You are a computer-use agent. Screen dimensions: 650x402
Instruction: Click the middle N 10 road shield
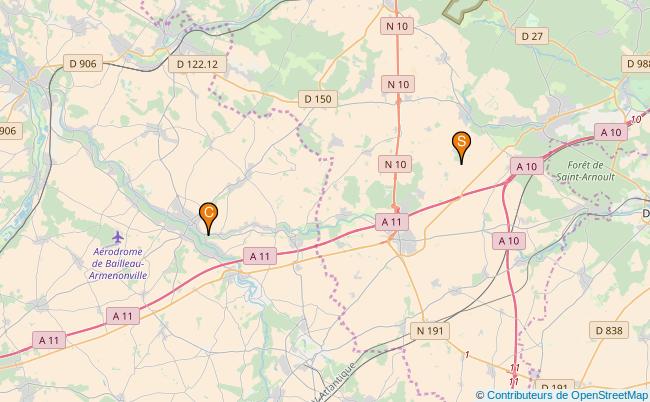[398, 85]
